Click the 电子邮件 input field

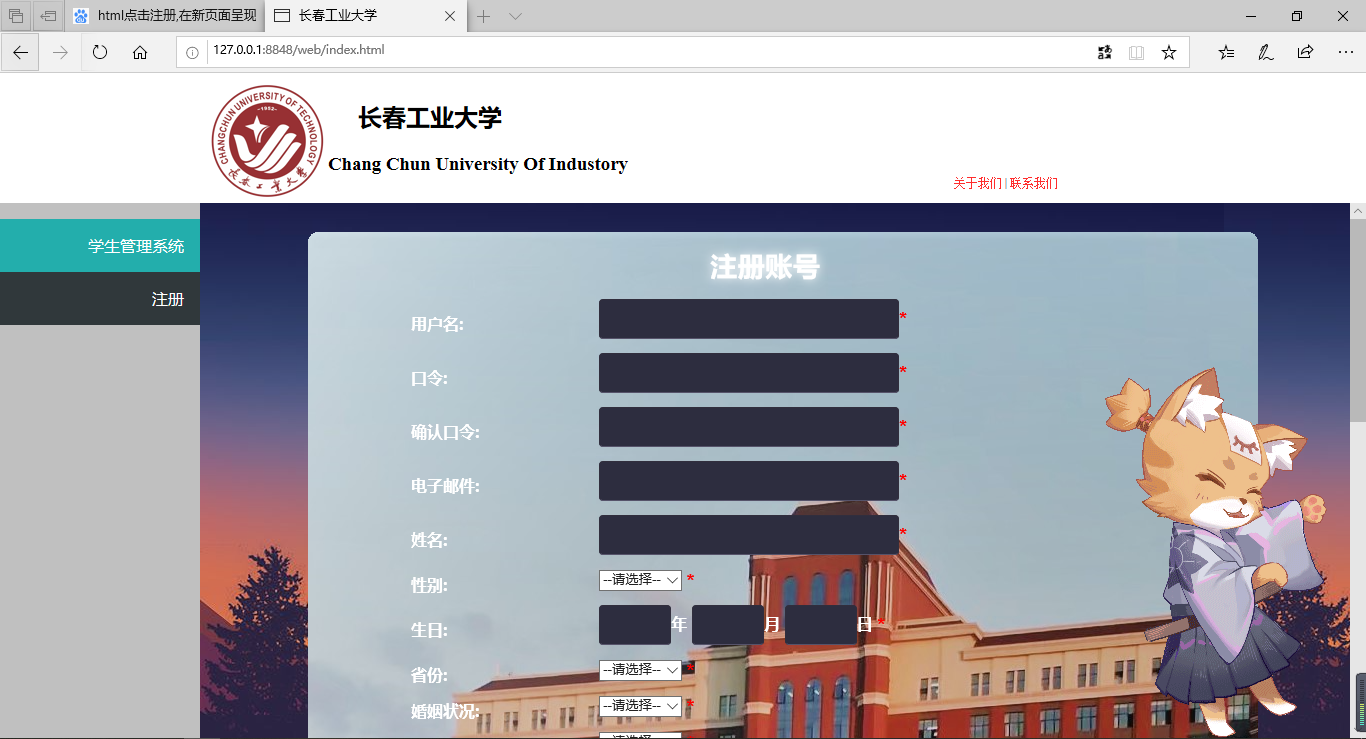pos(749,481)
